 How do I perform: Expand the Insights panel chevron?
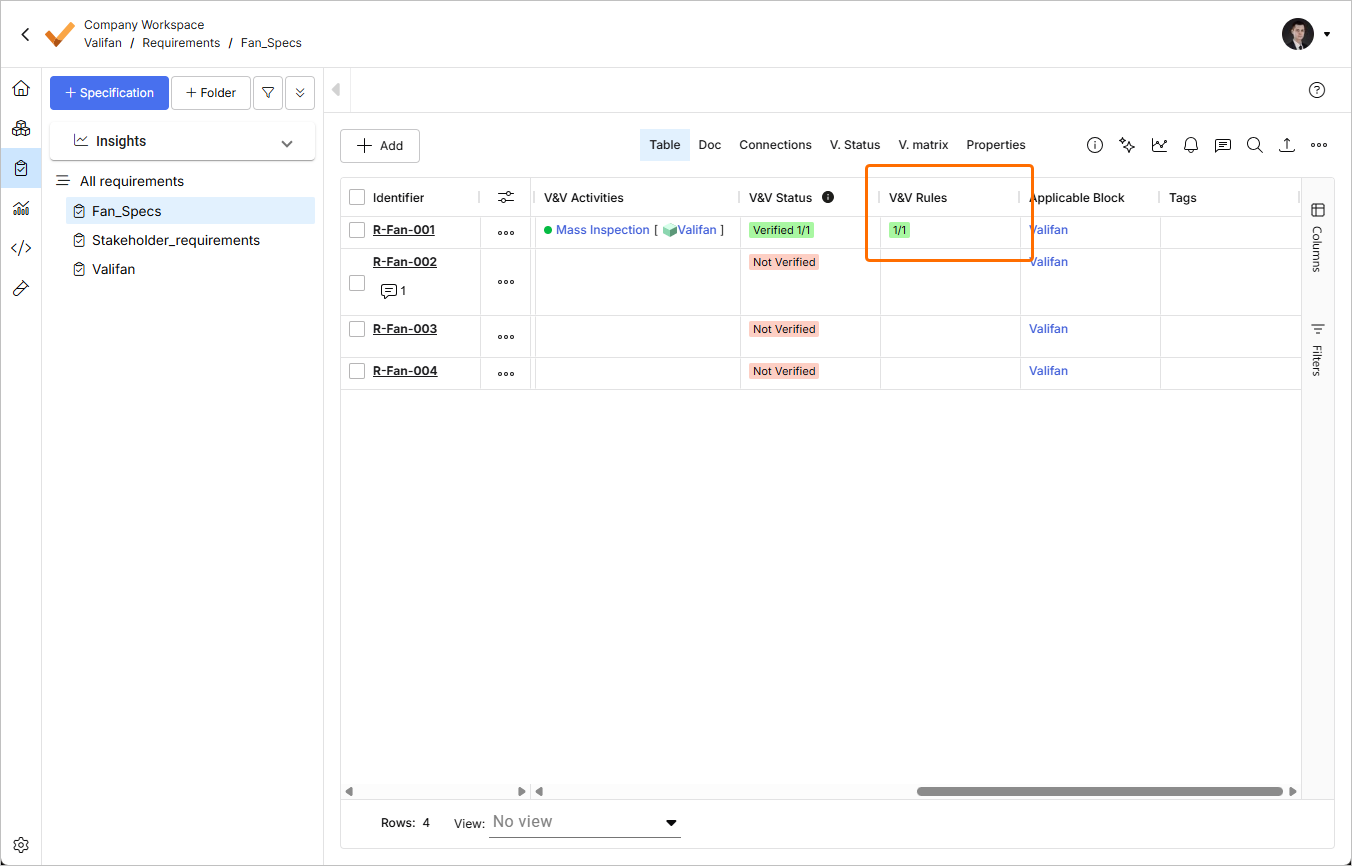coord(287,143)
